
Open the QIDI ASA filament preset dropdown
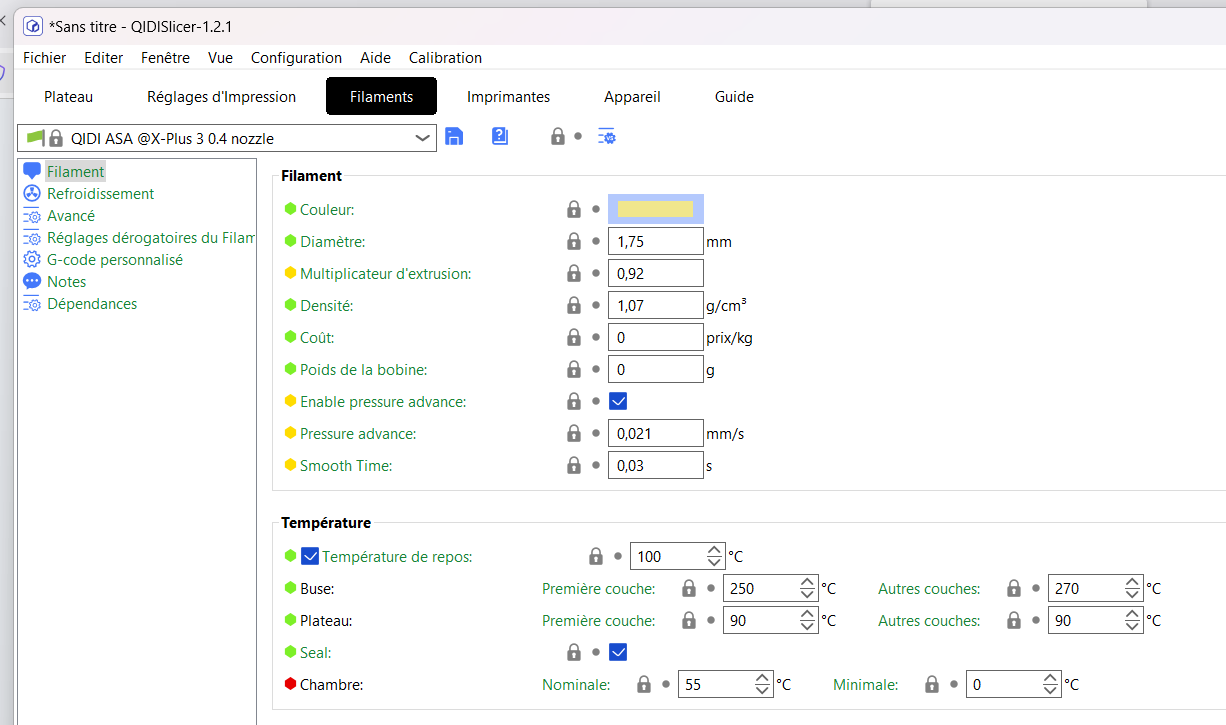227,138
